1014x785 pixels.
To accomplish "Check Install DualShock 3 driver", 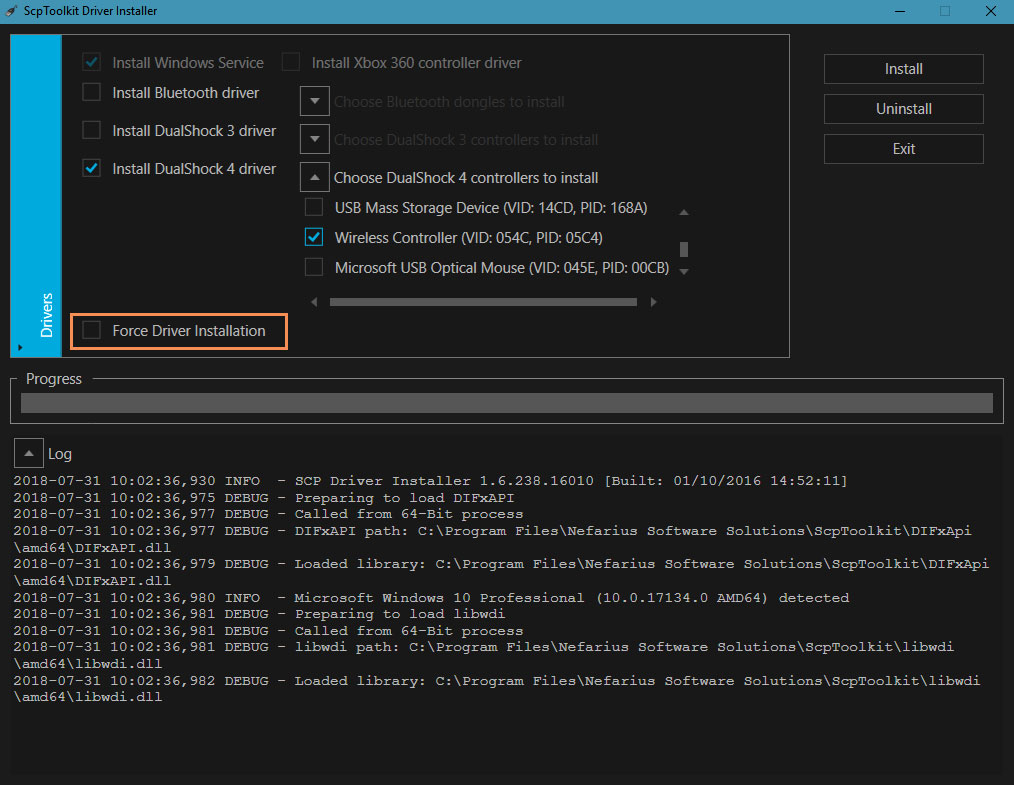I will point(92,131).
